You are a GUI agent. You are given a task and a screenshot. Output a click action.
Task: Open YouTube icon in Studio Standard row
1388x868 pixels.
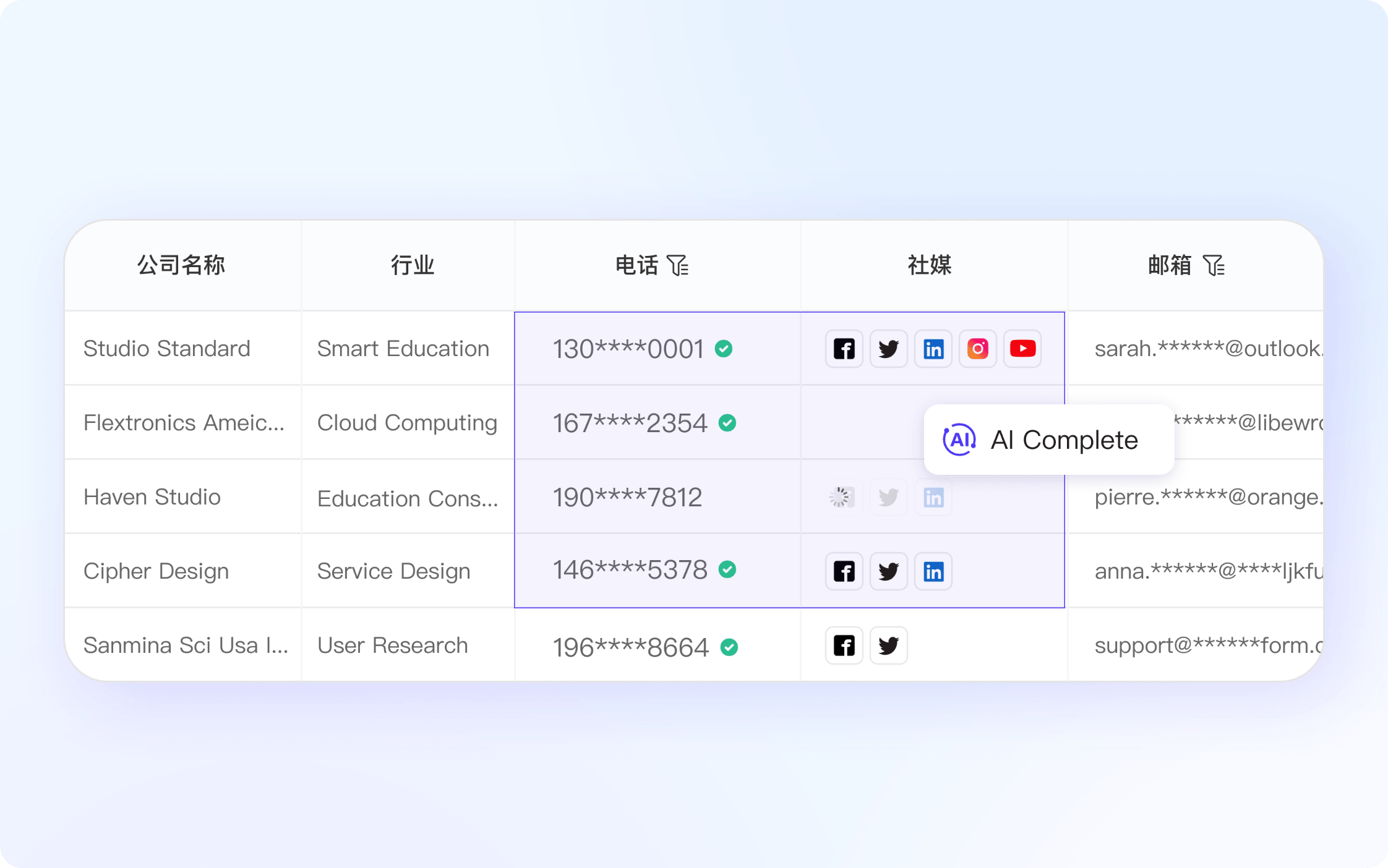1022,349
